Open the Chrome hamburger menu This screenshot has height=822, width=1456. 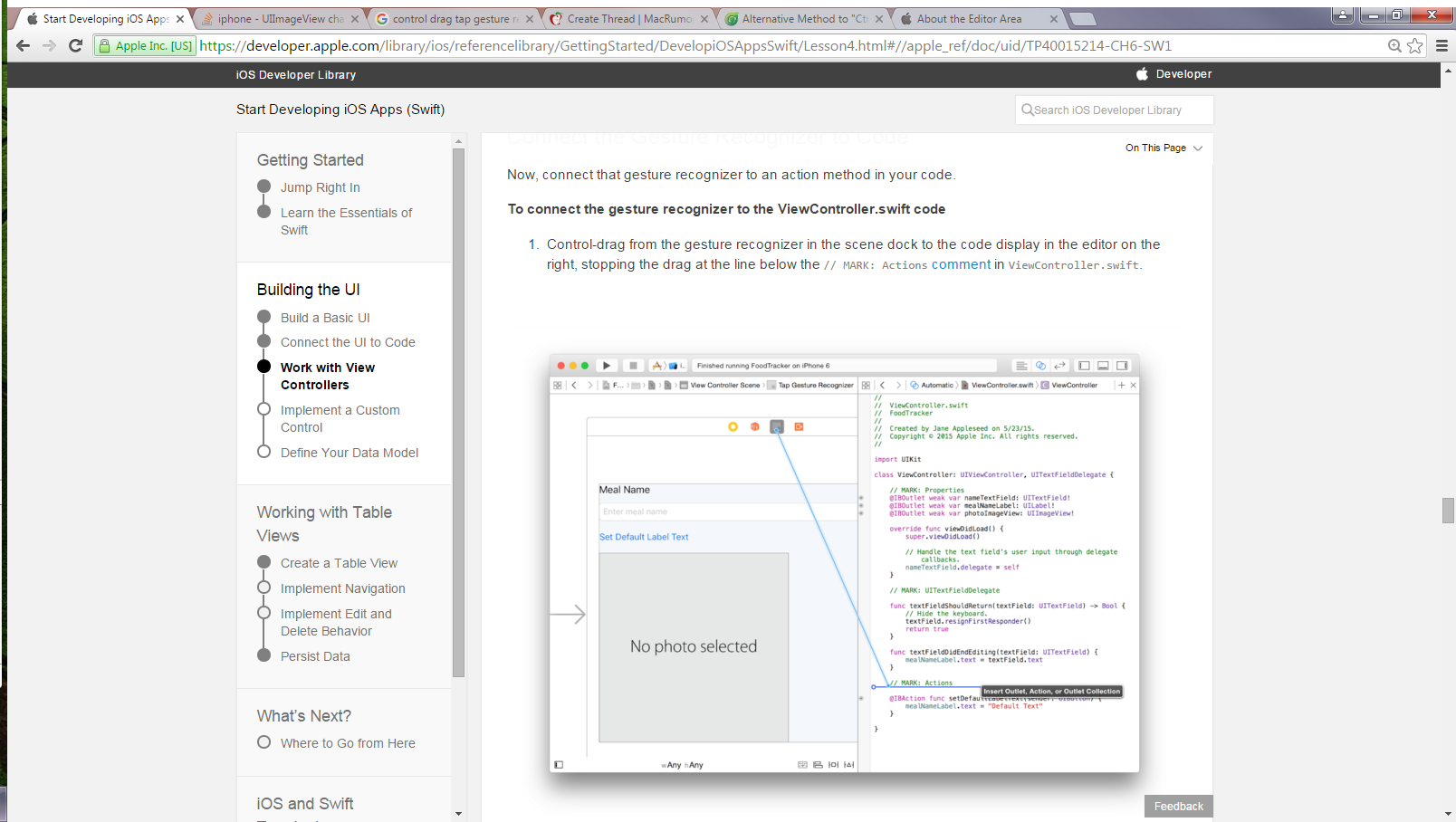point(1442,46)
